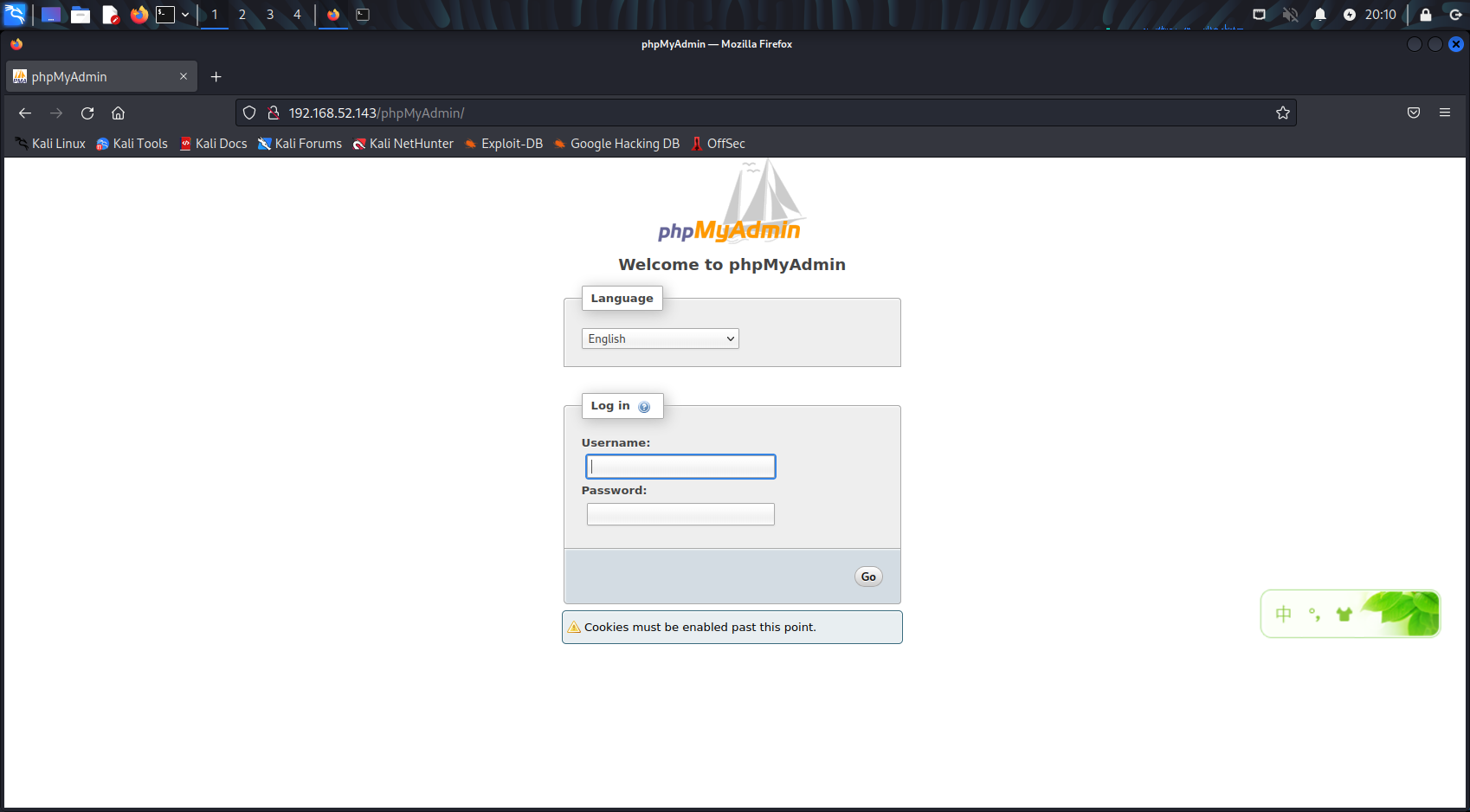Click the Password input field
The width and height of the screenshot is (1470, 812).
[680, 514]
